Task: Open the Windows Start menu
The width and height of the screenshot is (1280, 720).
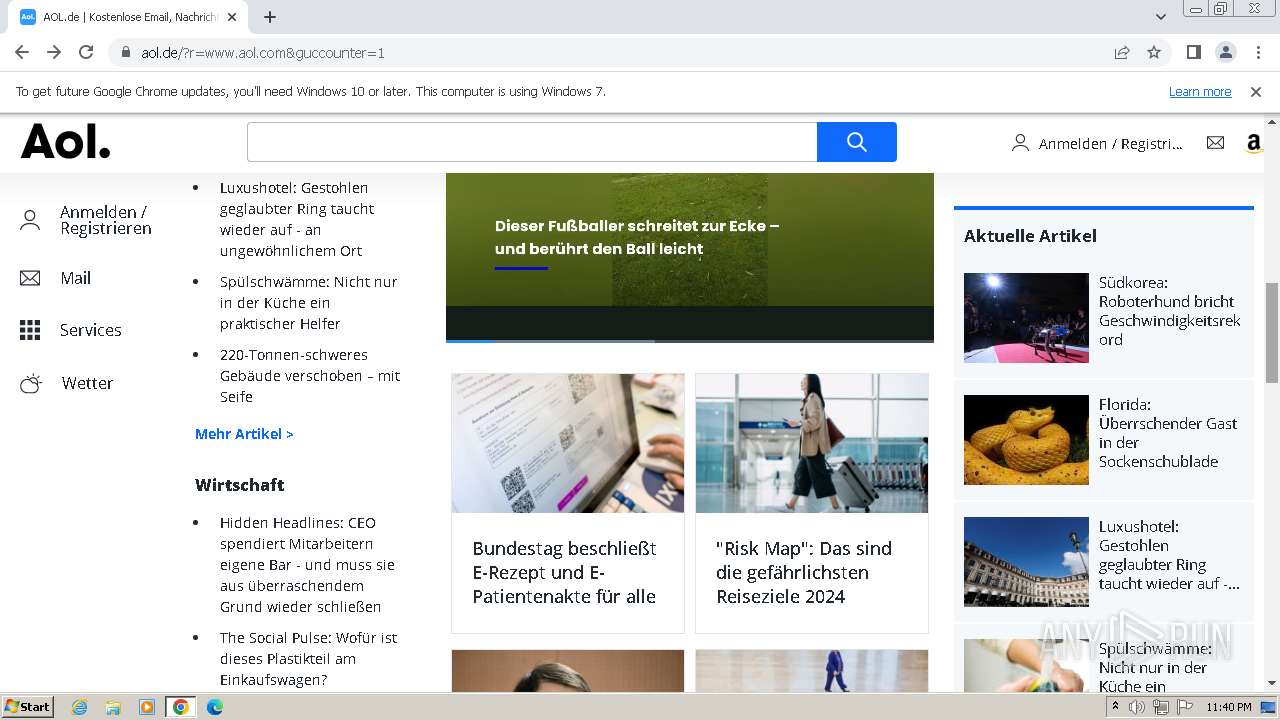Action: coord(27,707)
